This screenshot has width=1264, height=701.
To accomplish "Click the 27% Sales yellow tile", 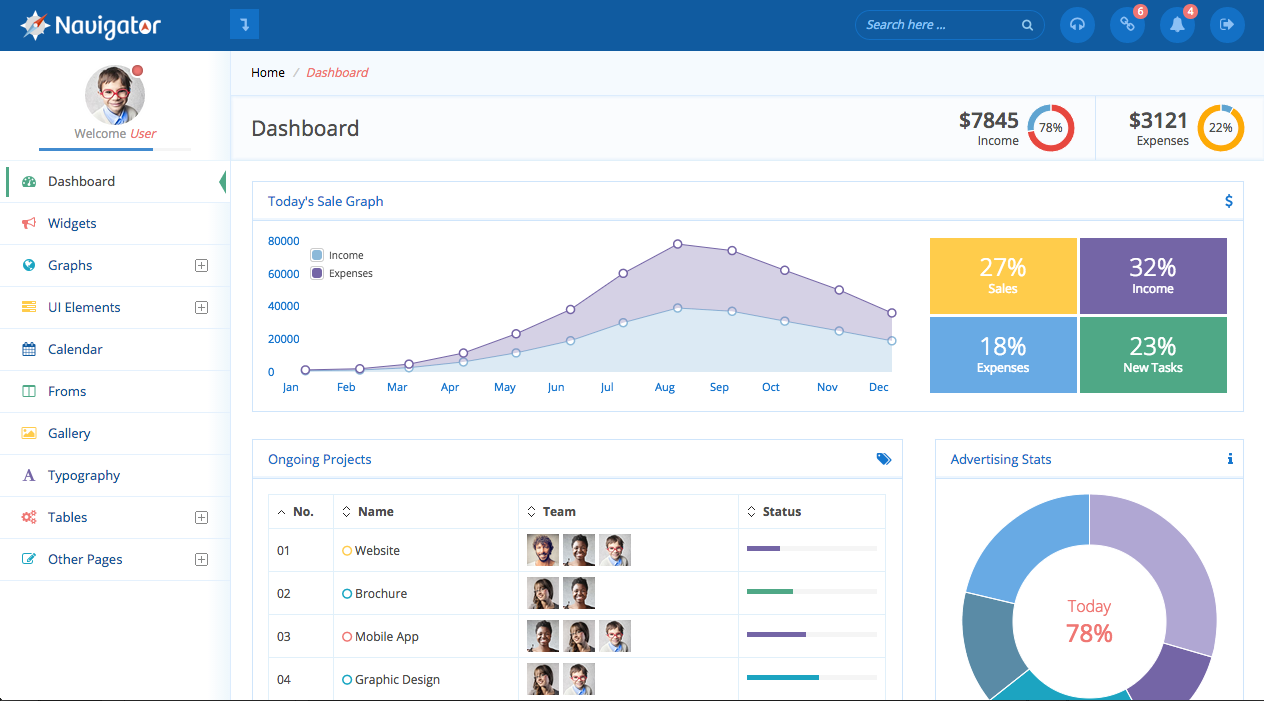I will [1003, 276].
